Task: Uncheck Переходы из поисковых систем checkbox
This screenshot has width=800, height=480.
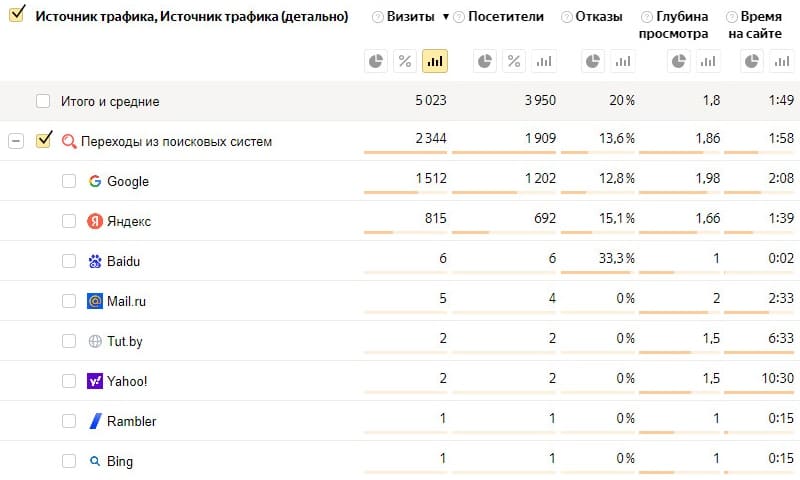Action: point(44,140)
